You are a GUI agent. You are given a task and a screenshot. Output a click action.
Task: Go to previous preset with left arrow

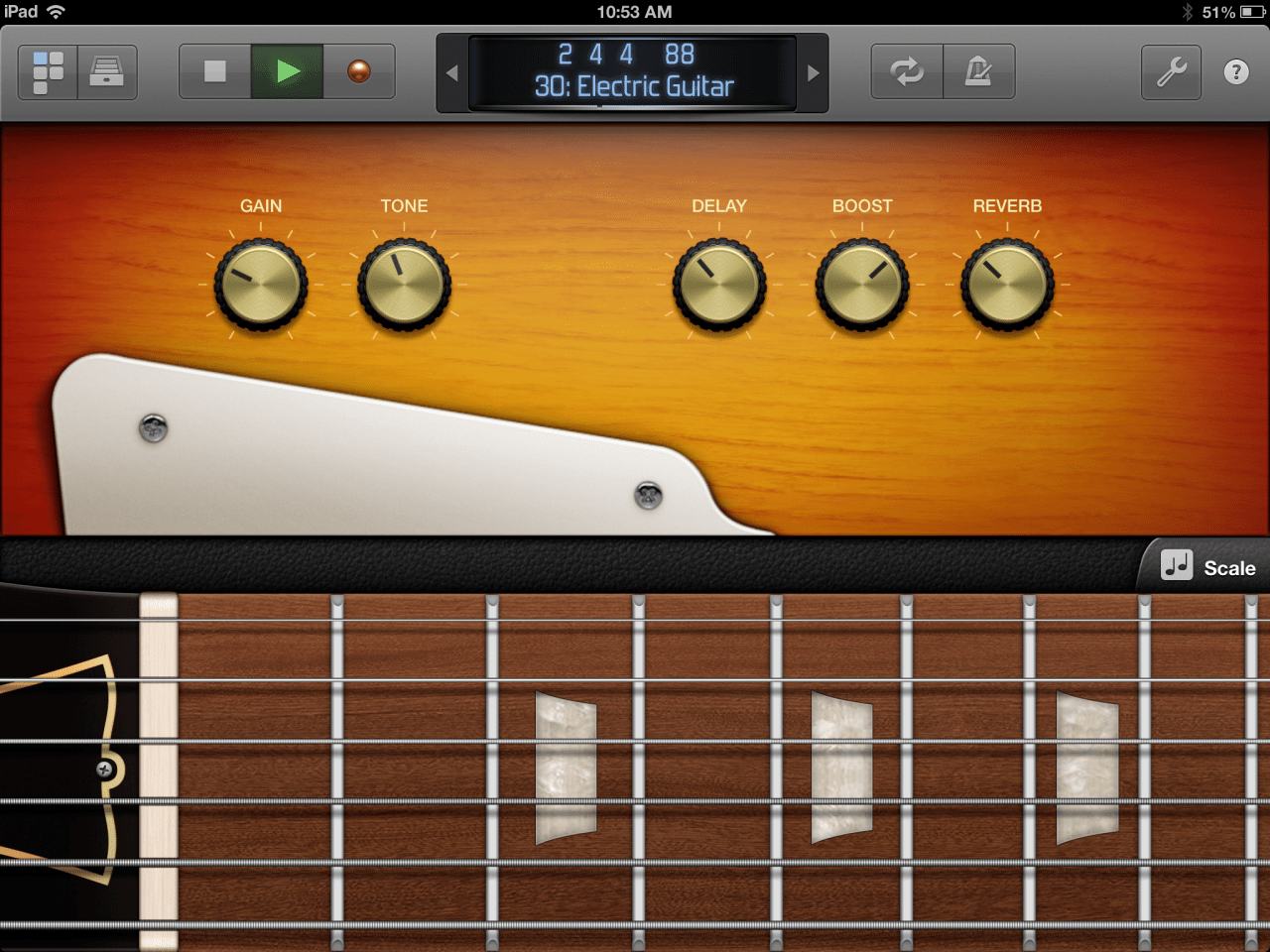pos(452,73)
